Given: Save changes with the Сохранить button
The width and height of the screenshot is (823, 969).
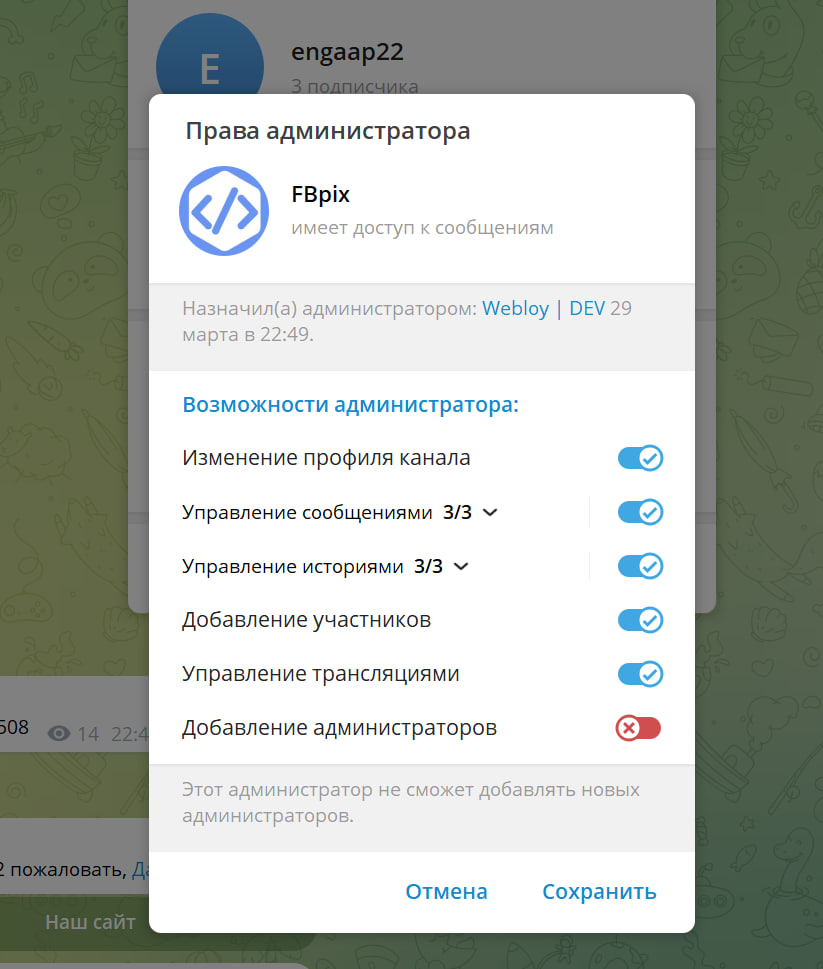Looking at the screenshot, I should click(599, 892).
